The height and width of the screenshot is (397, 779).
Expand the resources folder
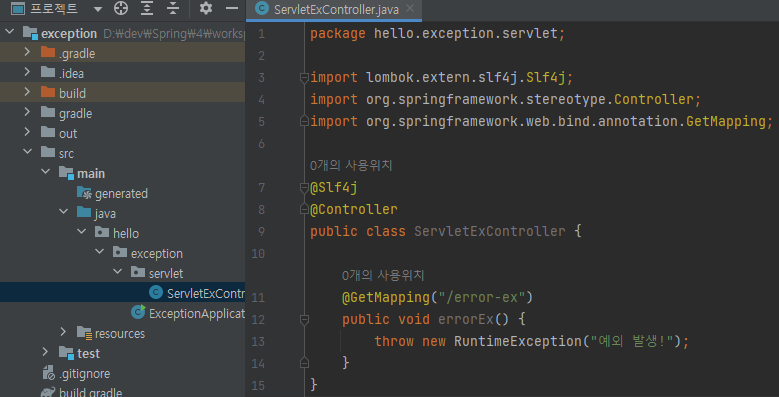[63, 332]
